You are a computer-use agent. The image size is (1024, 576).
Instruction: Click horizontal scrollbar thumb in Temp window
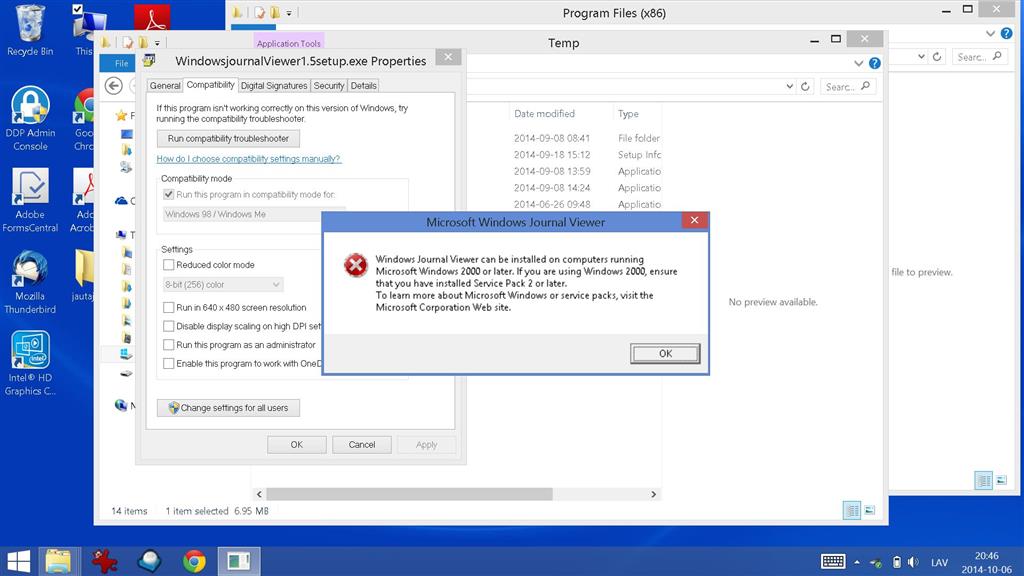click(x=409, y=494)
